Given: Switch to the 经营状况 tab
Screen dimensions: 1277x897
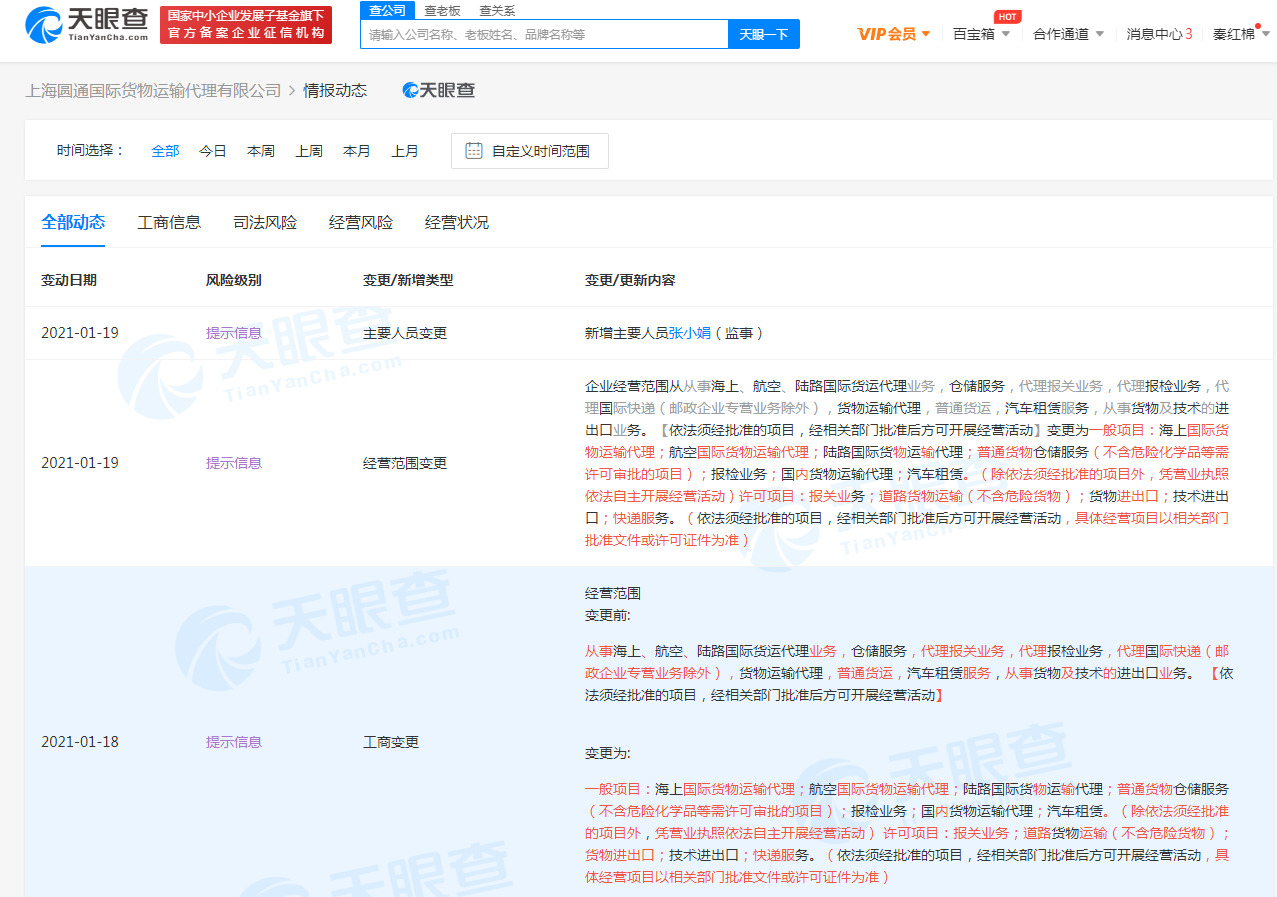Looking at the screenshot, I should click(457, 222).
